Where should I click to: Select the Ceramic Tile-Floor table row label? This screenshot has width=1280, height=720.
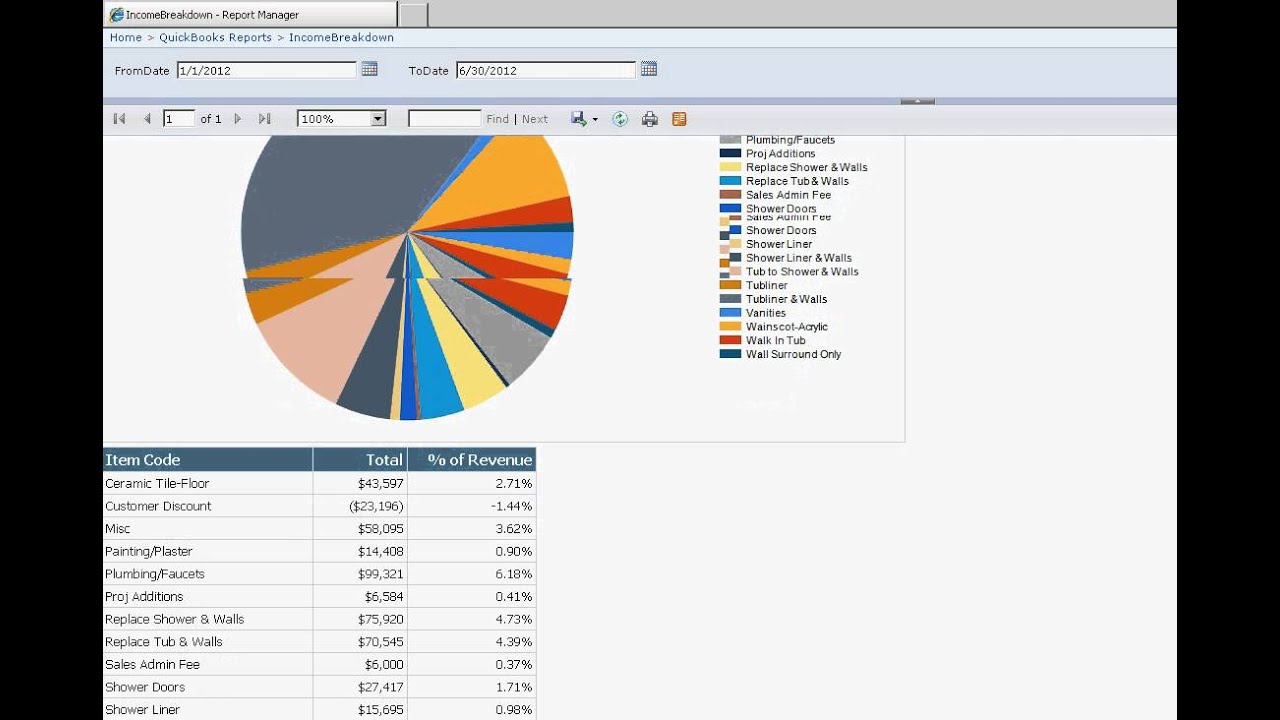pos(157,483)
